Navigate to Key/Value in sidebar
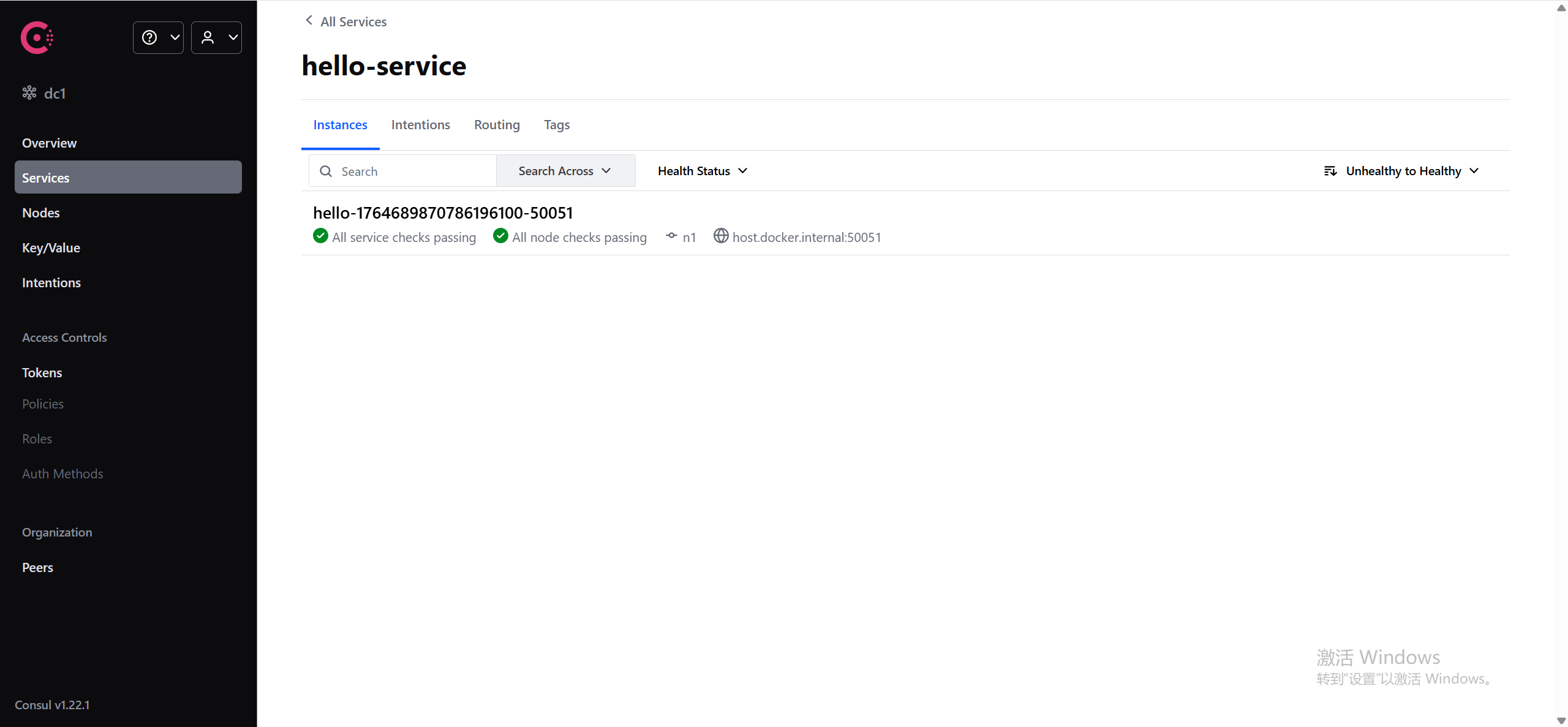The image size is (1568, 727). (51, 248)
